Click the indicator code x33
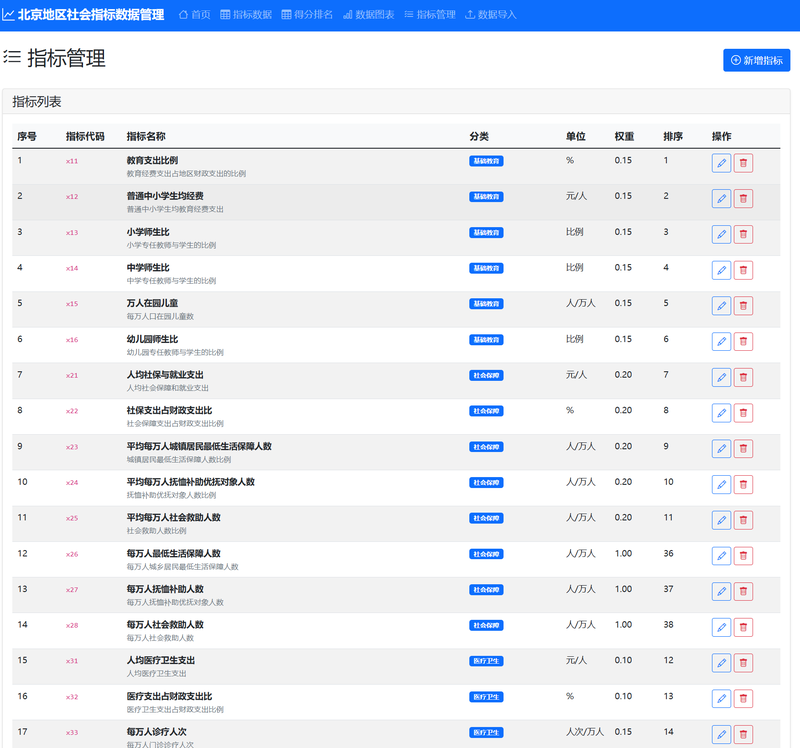The height and width of the screenshot is (748, 800). point(72,733)
